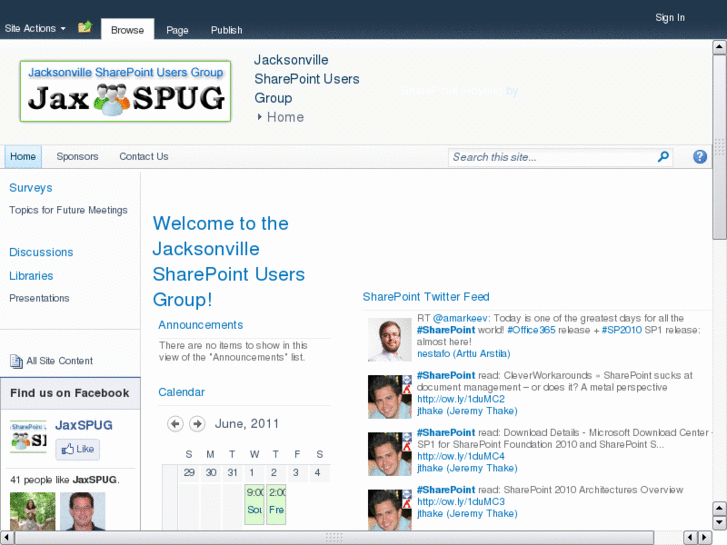
Task: Click Jeremy Thake avatar beside CleverWorkarounds tweet
Action: click(x=389, y=397)
